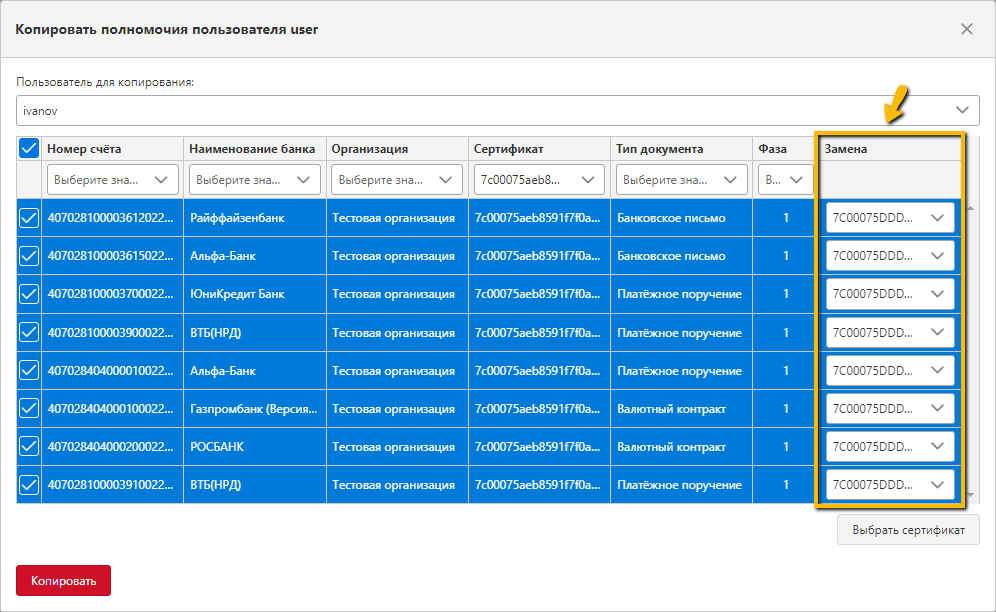
Task: Open the Тип документа filter dropdown
Action: click(682, 180)
